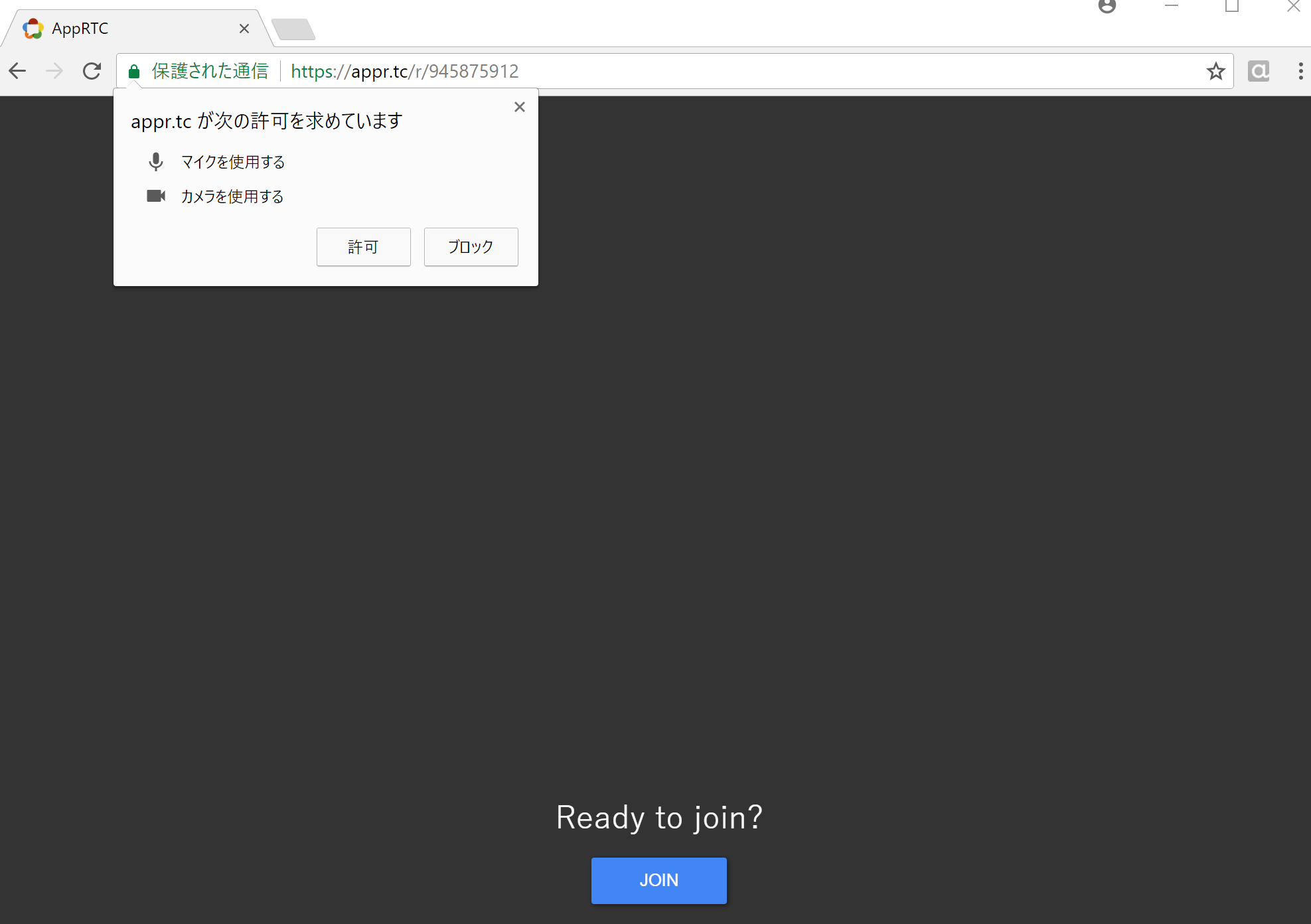The image size is (1311, 924).
Task: Open the browser profile icon
Action: coord(1107,7)
